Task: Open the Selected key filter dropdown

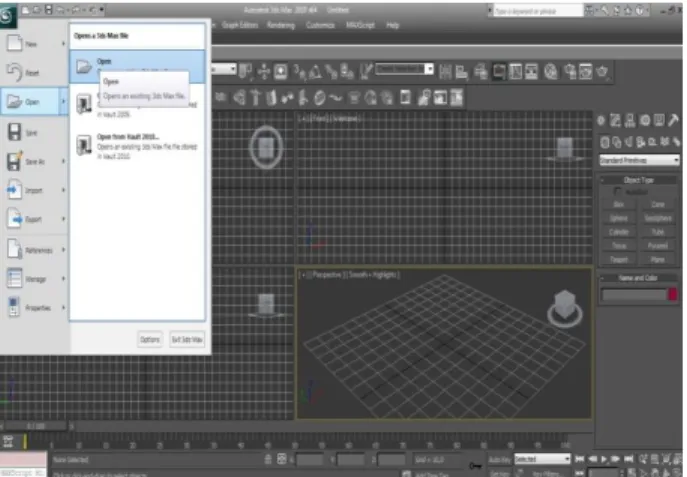Action: point(542,459)
